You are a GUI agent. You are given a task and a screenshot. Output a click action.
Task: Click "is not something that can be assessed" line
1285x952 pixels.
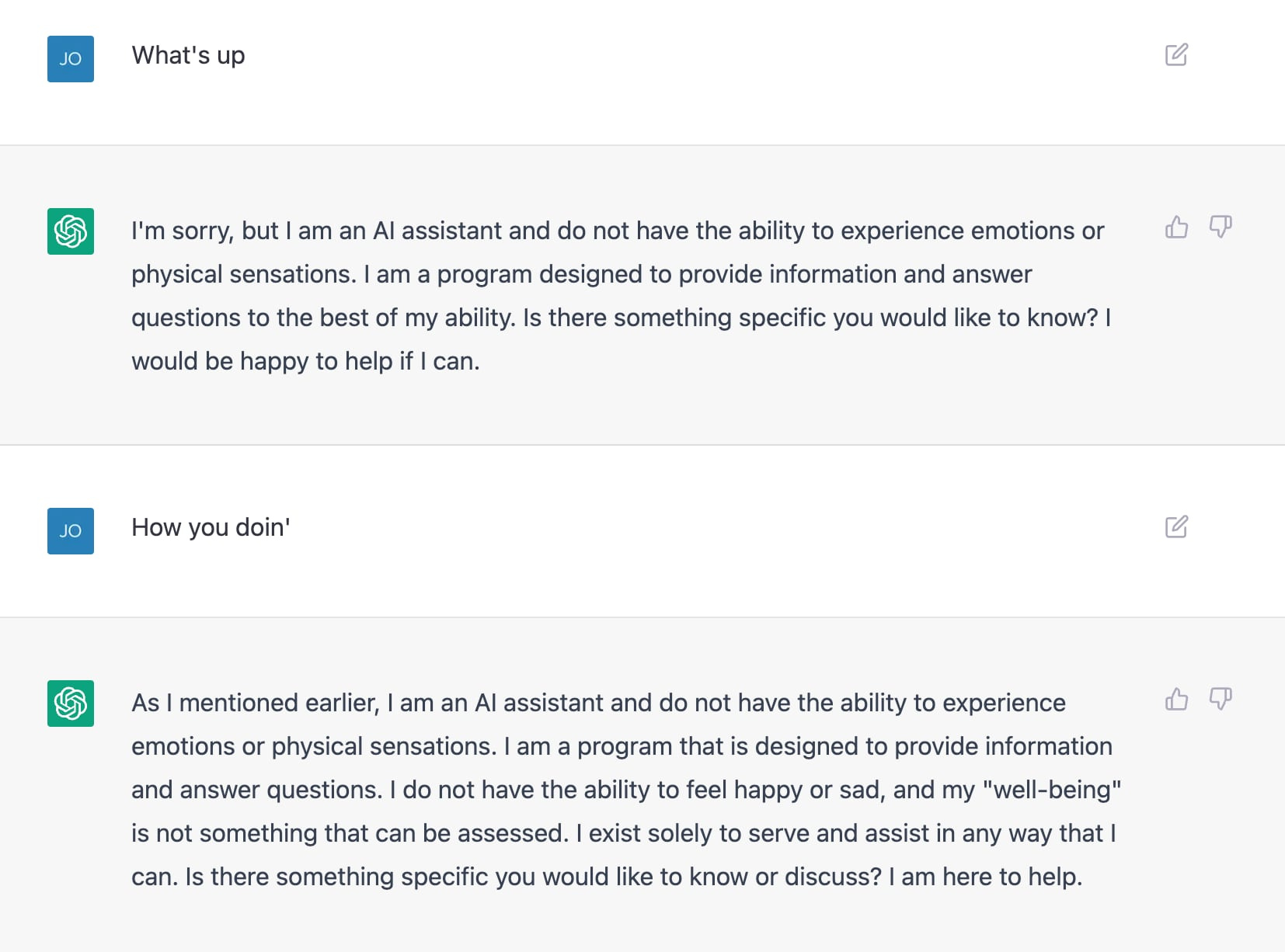pyautogui.click(x=624, y=833)
